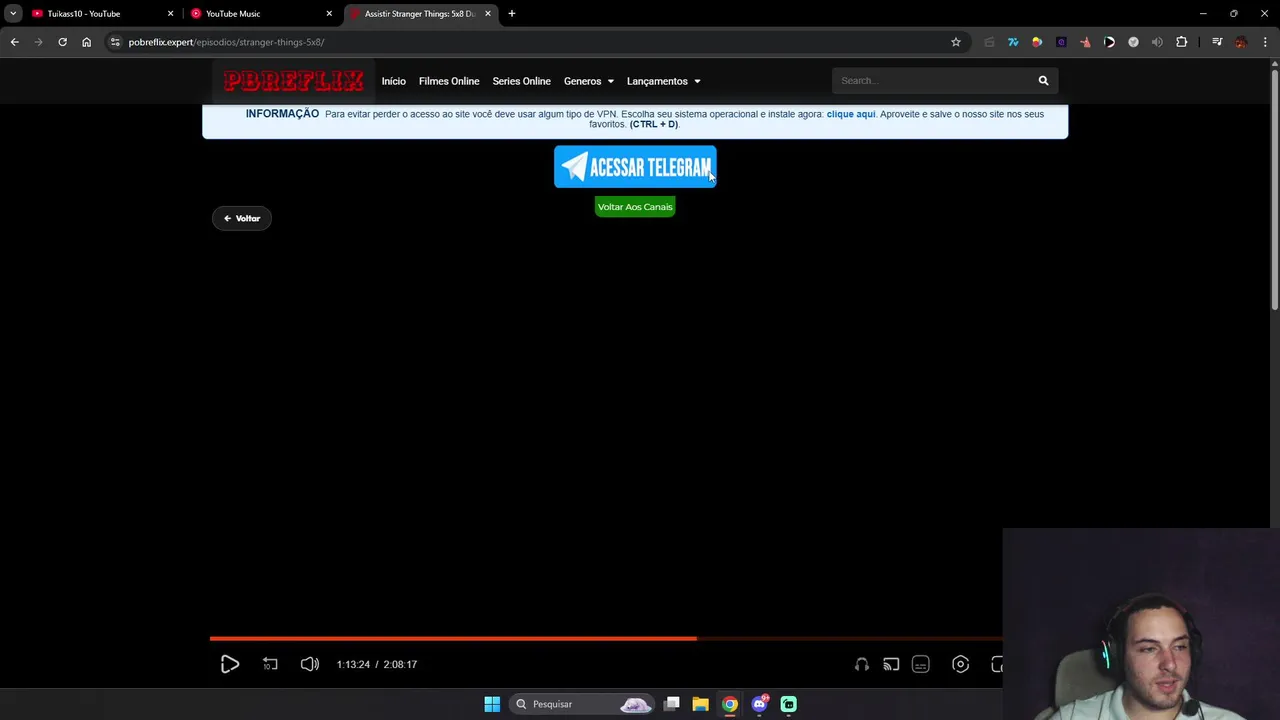Open Task View on taskbar

pyautogui.click(x=672, y=704)
